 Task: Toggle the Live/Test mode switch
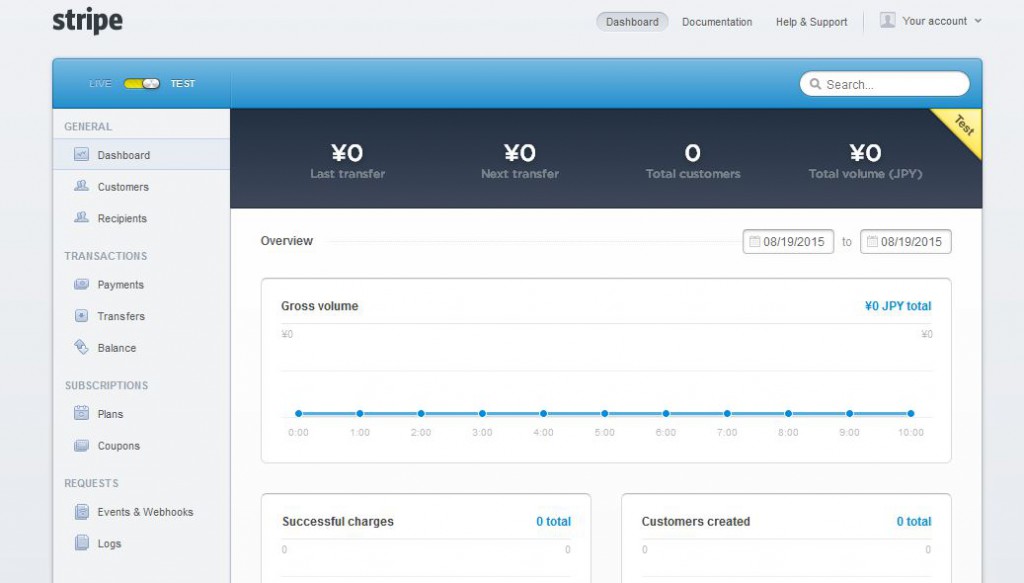pos(142,84)
